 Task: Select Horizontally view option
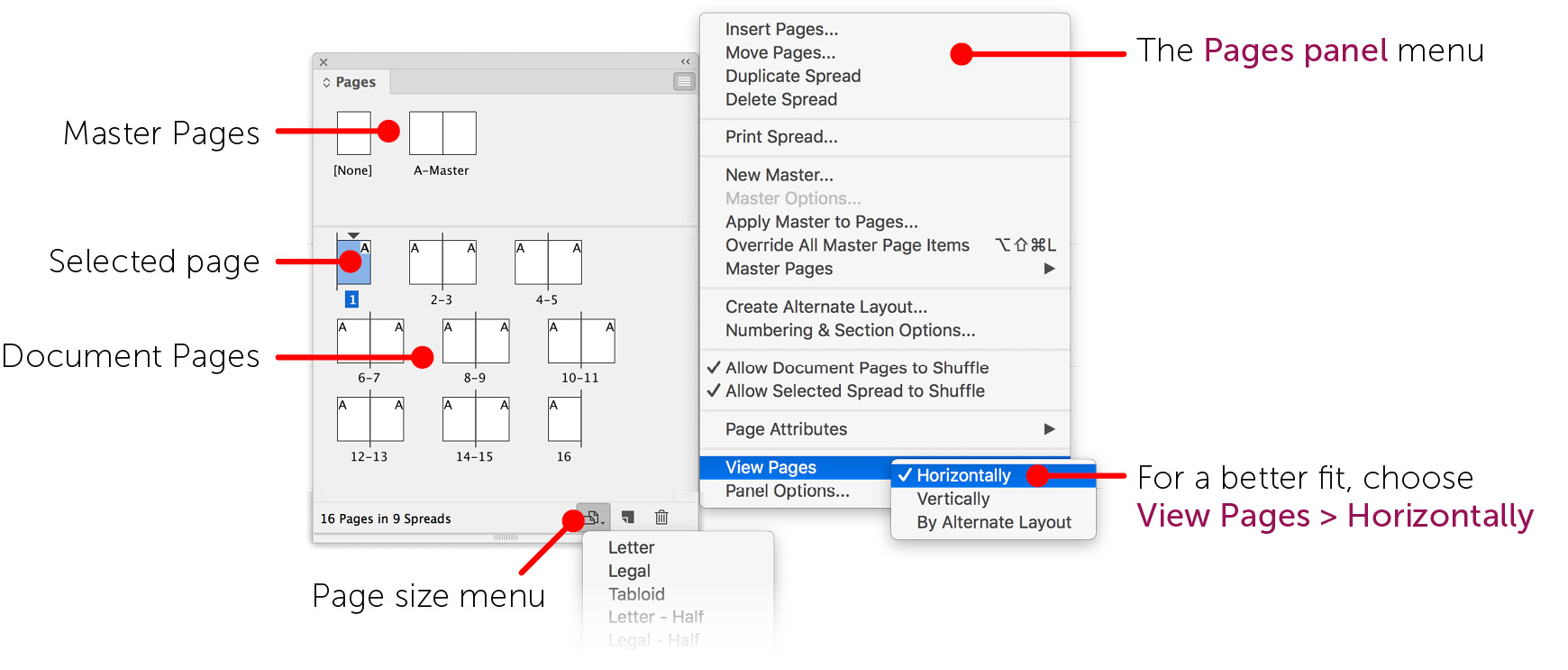(993, 475)
